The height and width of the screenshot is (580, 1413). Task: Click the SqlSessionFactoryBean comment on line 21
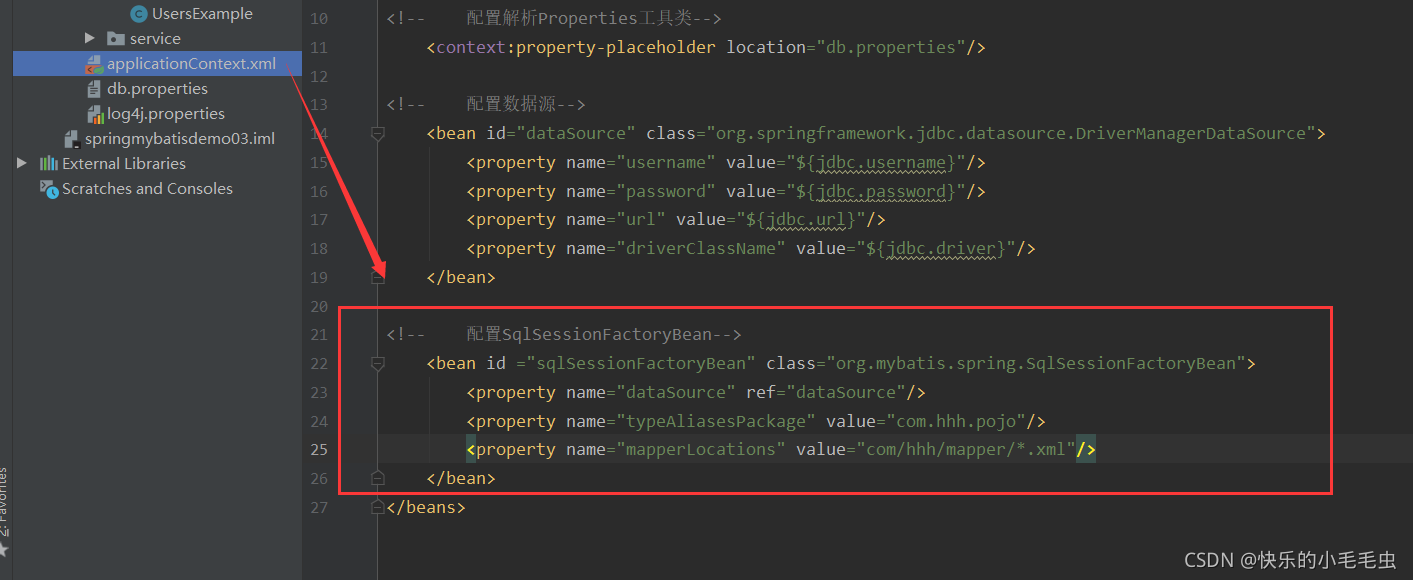tap(564, 334)
